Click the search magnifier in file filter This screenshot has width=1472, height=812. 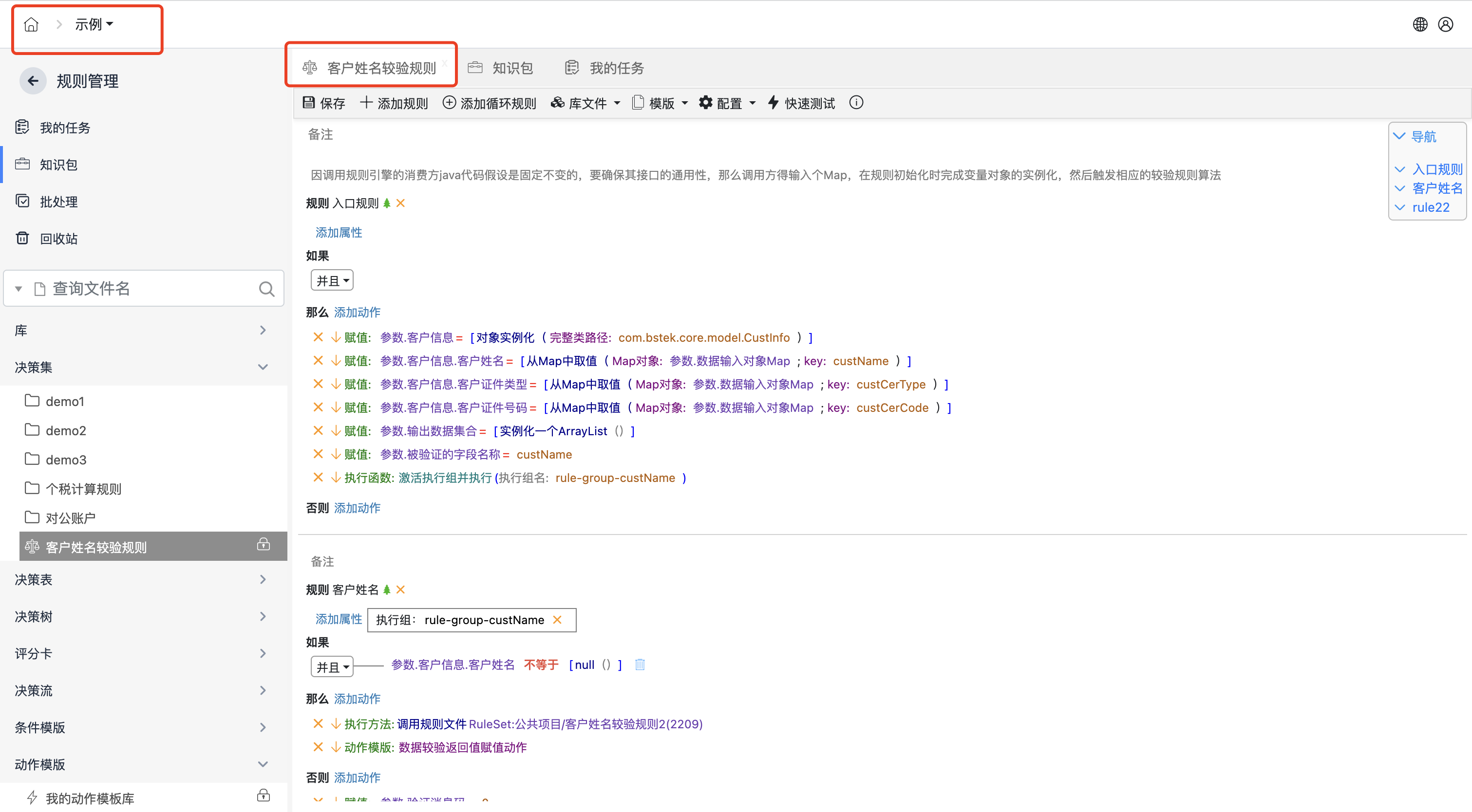266,289
